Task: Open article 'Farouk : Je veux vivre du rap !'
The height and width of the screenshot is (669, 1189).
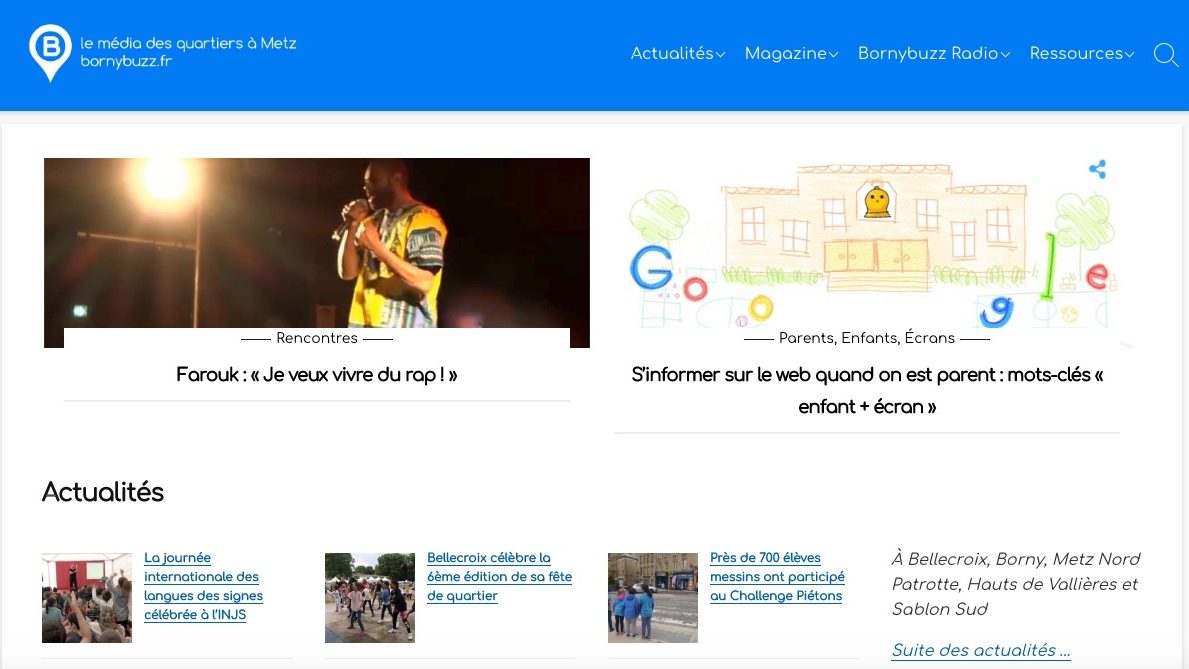Action: coord(317,375)
